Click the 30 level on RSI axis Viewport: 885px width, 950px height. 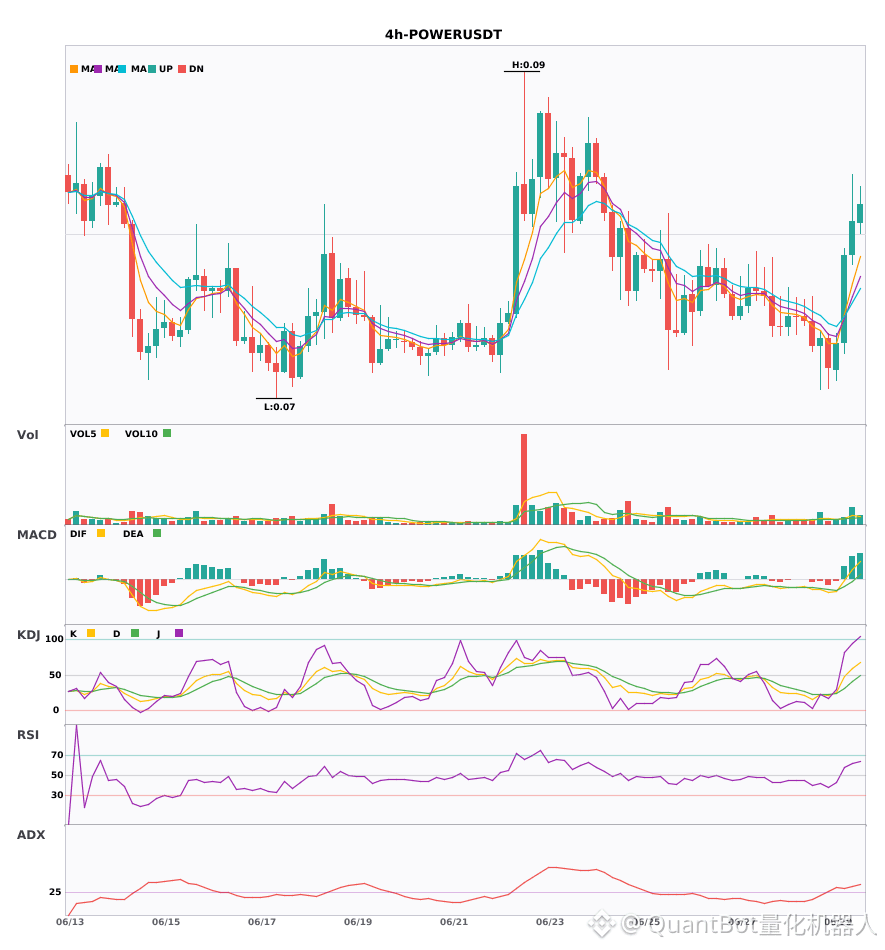point(58,795)
